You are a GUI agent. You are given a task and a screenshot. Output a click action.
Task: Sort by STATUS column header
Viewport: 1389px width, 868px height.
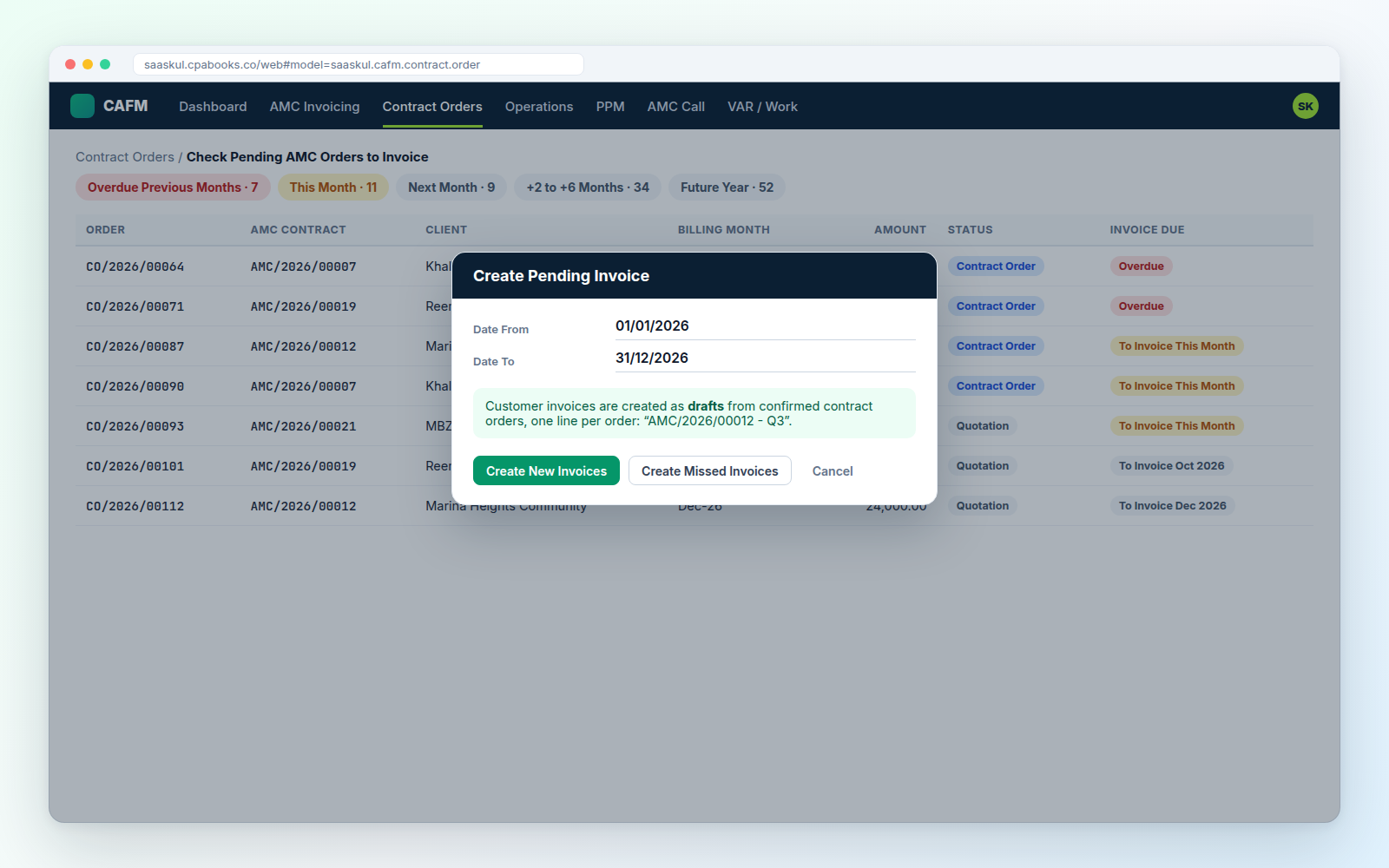(x=970, y=230)
